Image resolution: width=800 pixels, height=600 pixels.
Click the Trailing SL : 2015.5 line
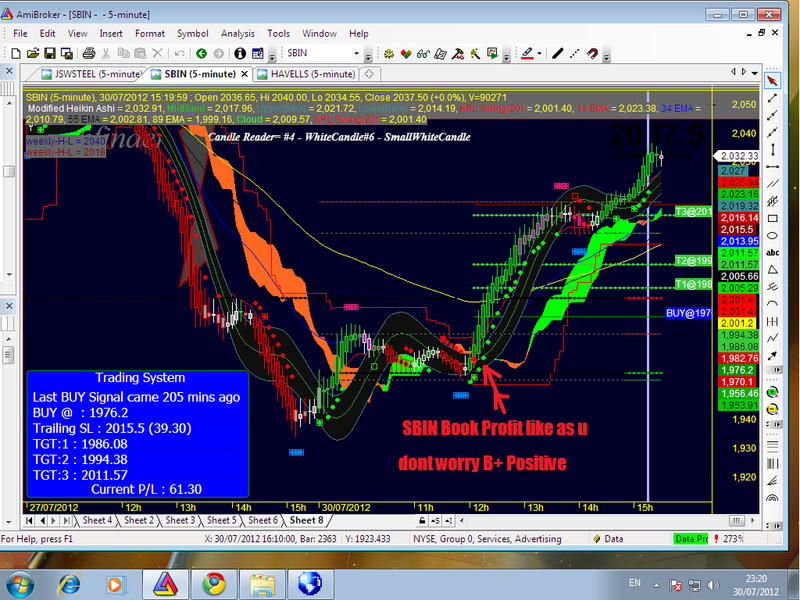coord(112,428)
